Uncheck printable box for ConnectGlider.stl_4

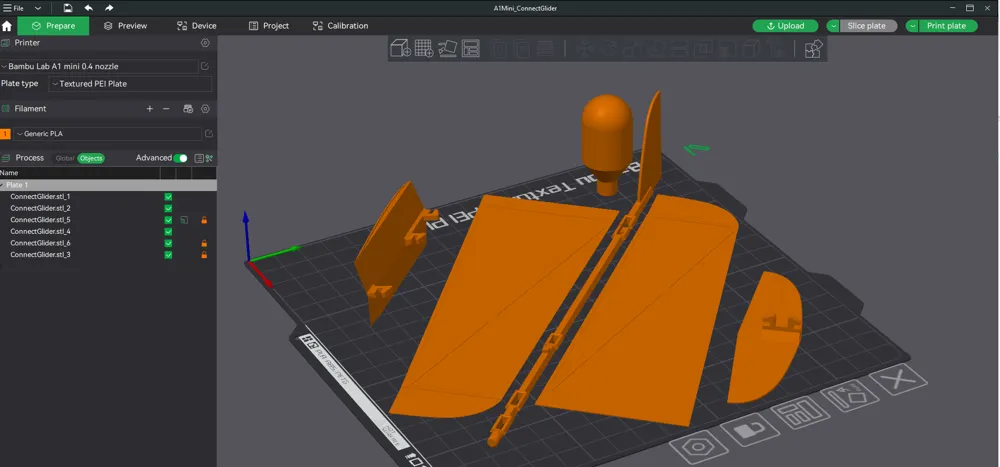point(168,232)
